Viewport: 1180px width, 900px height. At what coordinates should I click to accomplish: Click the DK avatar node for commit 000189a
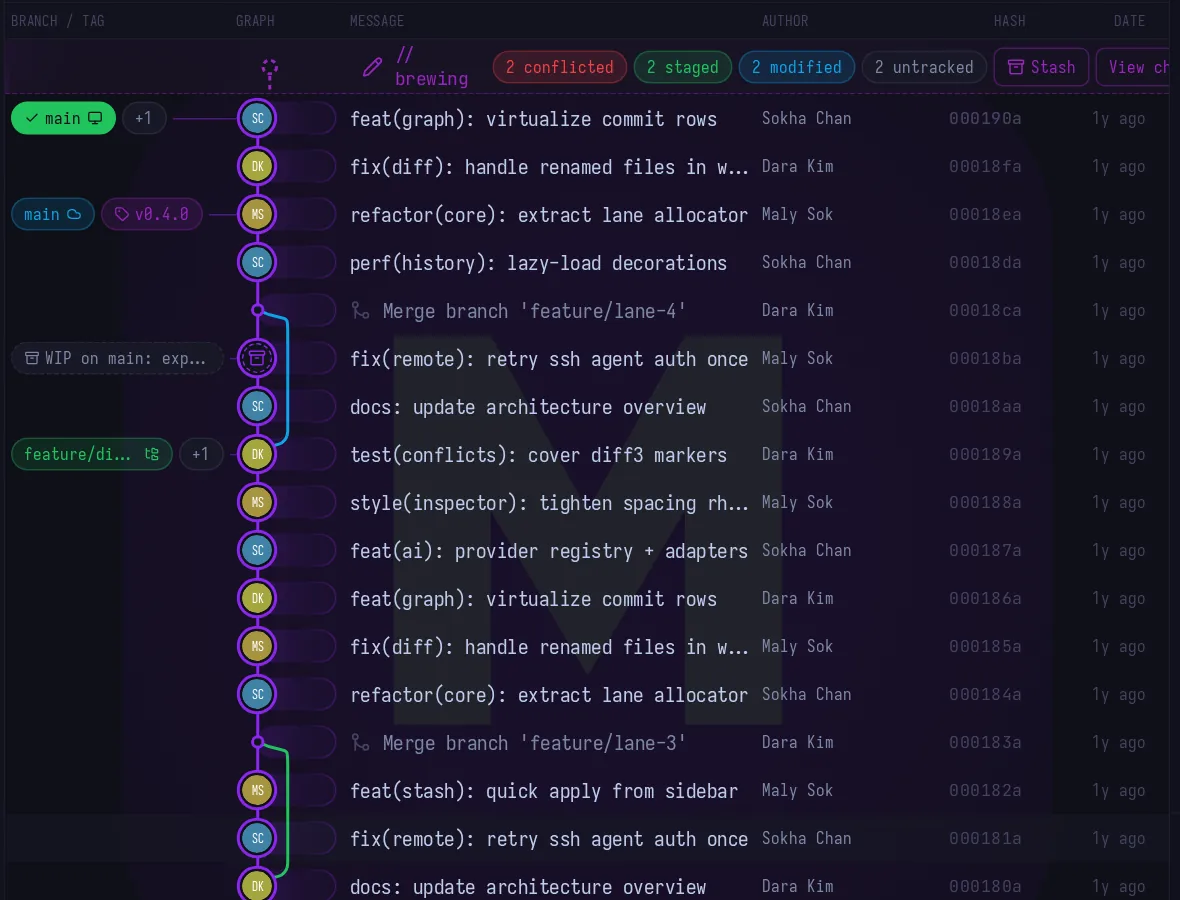point(257,455)
